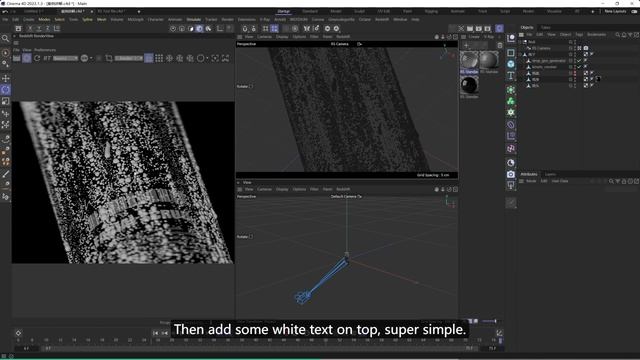This screenshot has height=360, width=640.
Task: Switch to the Objects manager tab
Action: (527, 27)
